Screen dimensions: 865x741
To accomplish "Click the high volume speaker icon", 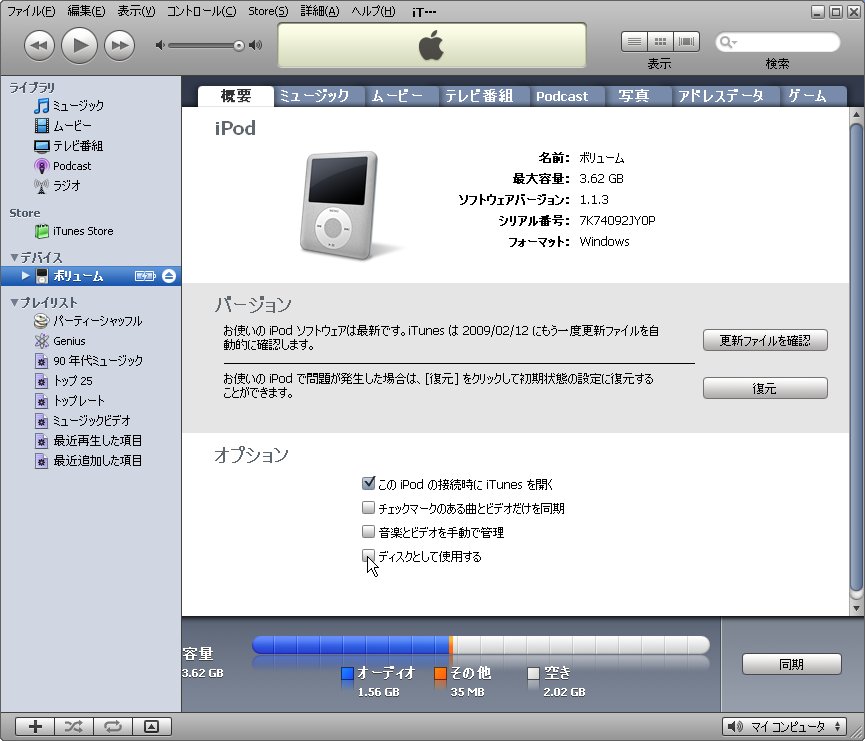I will click(x=255, y=45).
